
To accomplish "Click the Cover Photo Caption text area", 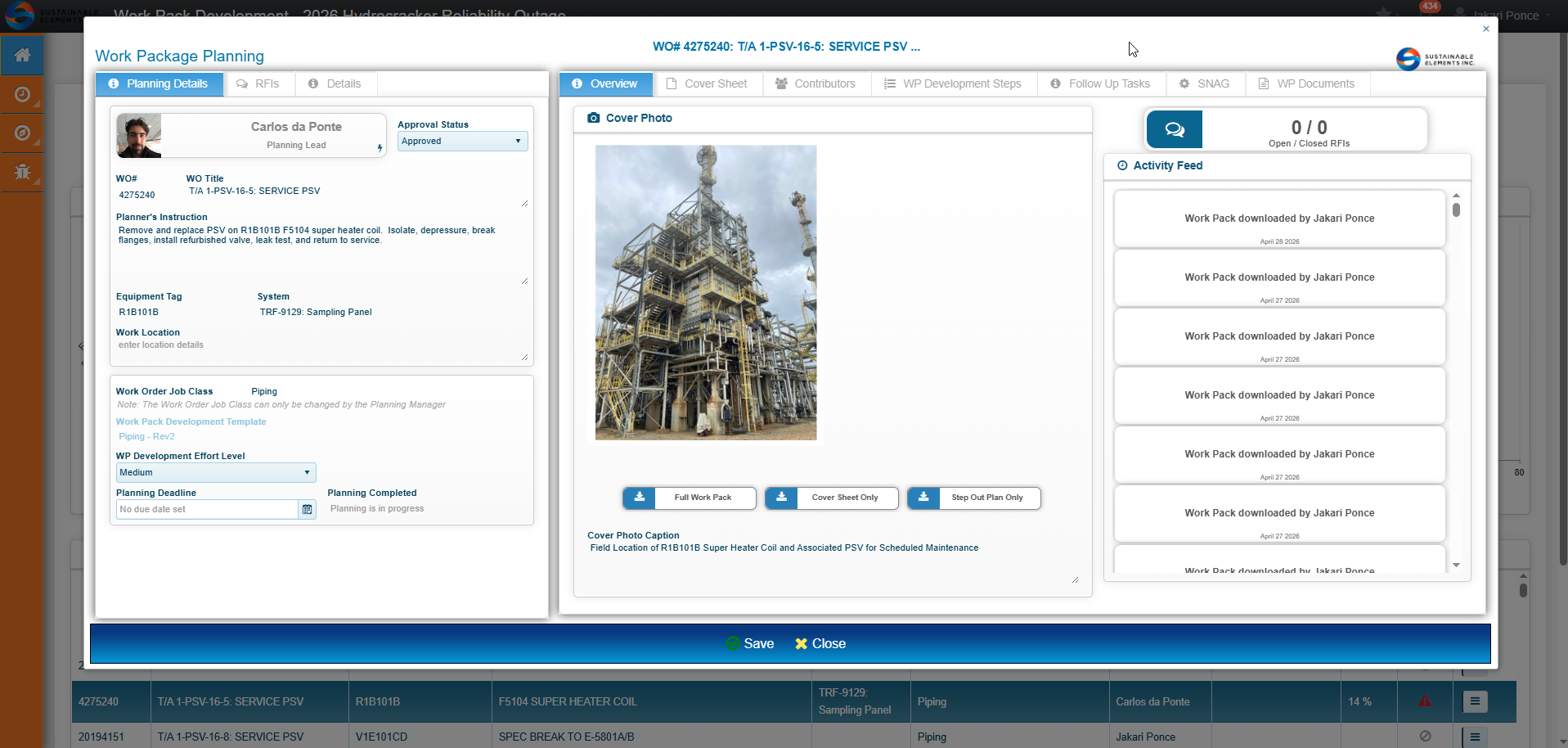I will [833, 563].
